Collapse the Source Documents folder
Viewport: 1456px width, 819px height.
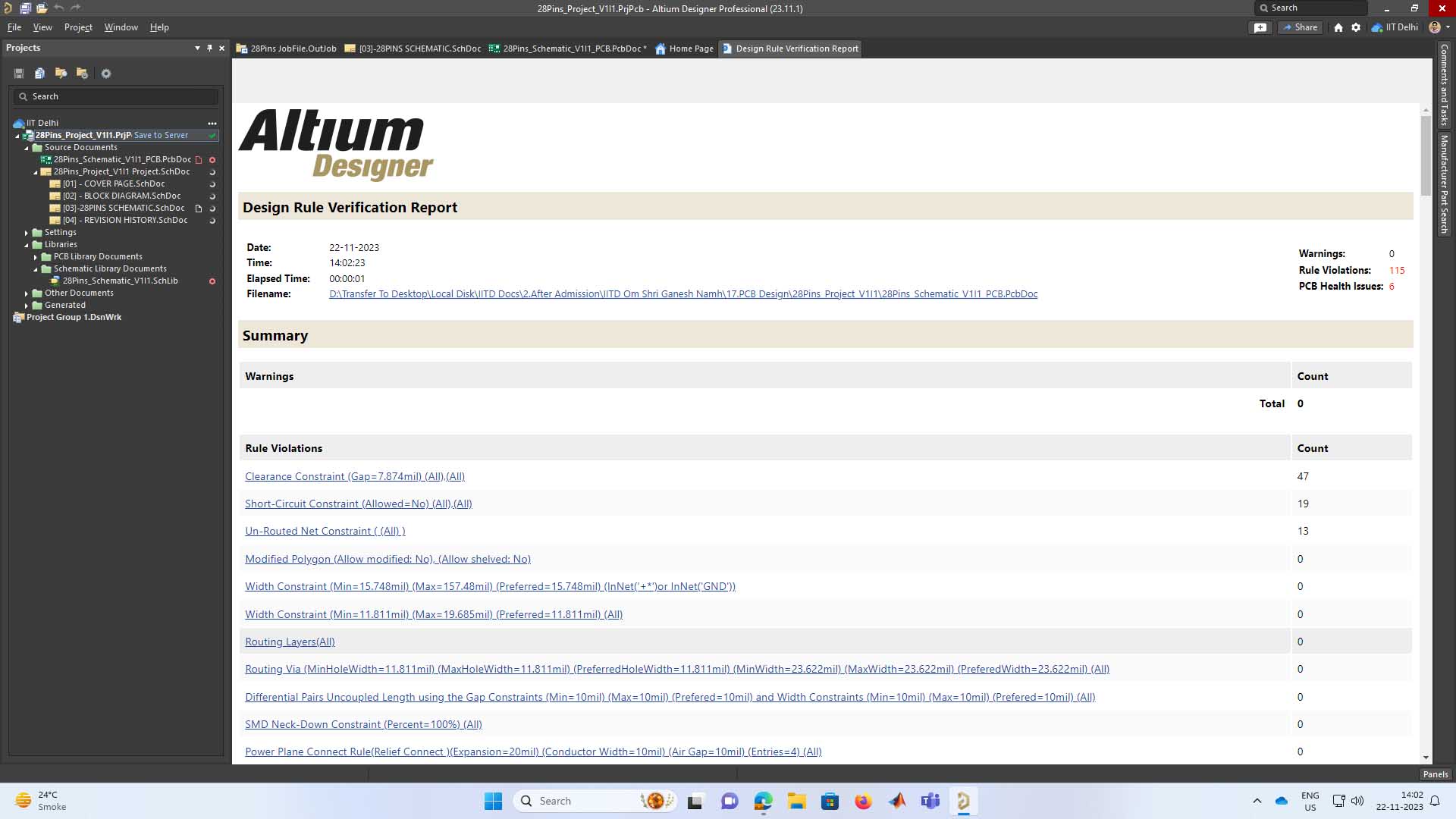point(27,148)
